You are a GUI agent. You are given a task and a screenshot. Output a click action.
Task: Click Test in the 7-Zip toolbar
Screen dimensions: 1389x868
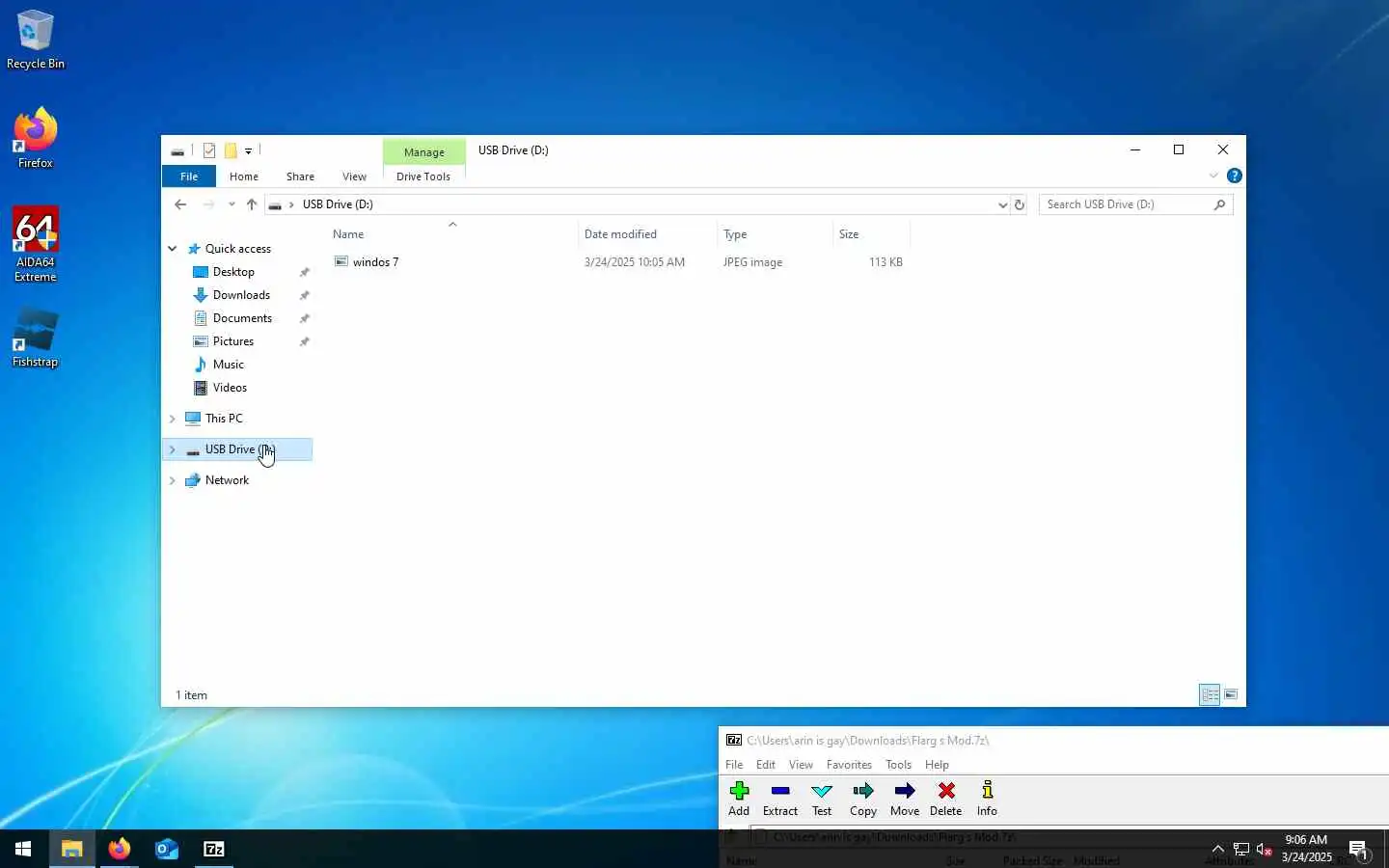click(x=822, y=800)
